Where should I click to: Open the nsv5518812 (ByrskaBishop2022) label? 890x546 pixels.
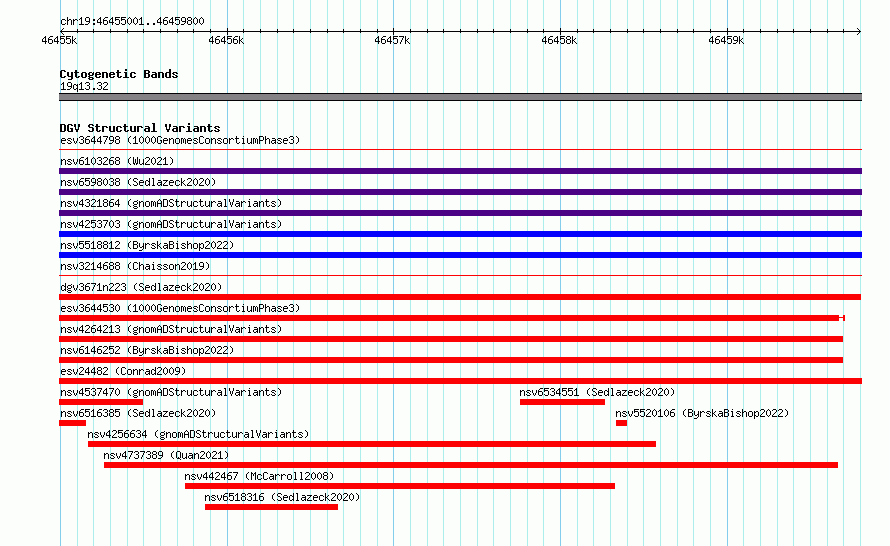(x=147, y=245)
